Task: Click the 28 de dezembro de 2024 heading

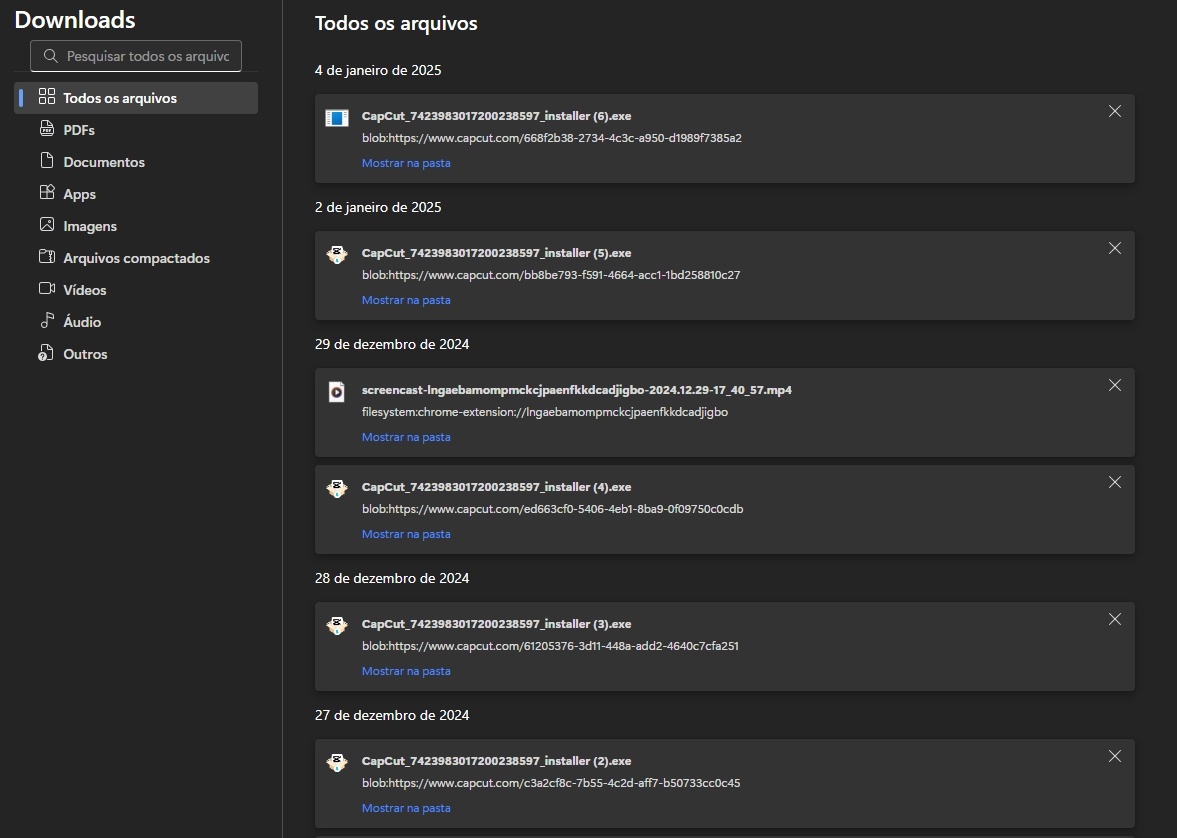Action: pos(392,578)
